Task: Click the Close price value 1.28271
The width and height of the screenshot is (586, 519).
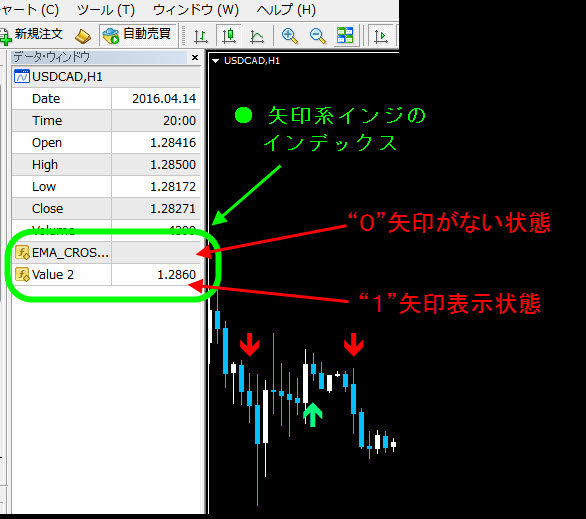Action: point(173,208)
